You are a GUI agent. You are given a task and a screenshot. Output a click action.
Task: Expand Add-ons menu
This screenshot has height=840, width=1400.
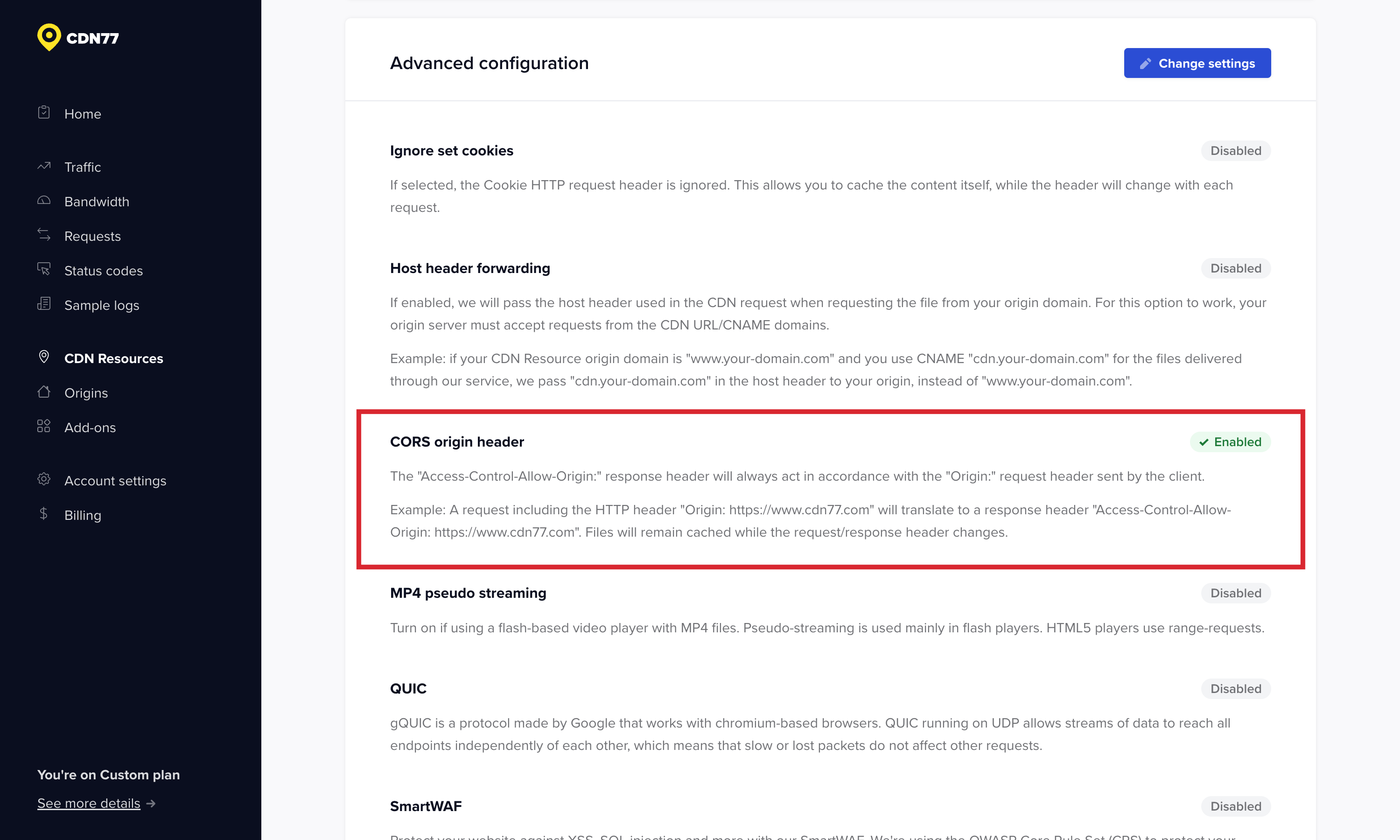click(89, 426)
